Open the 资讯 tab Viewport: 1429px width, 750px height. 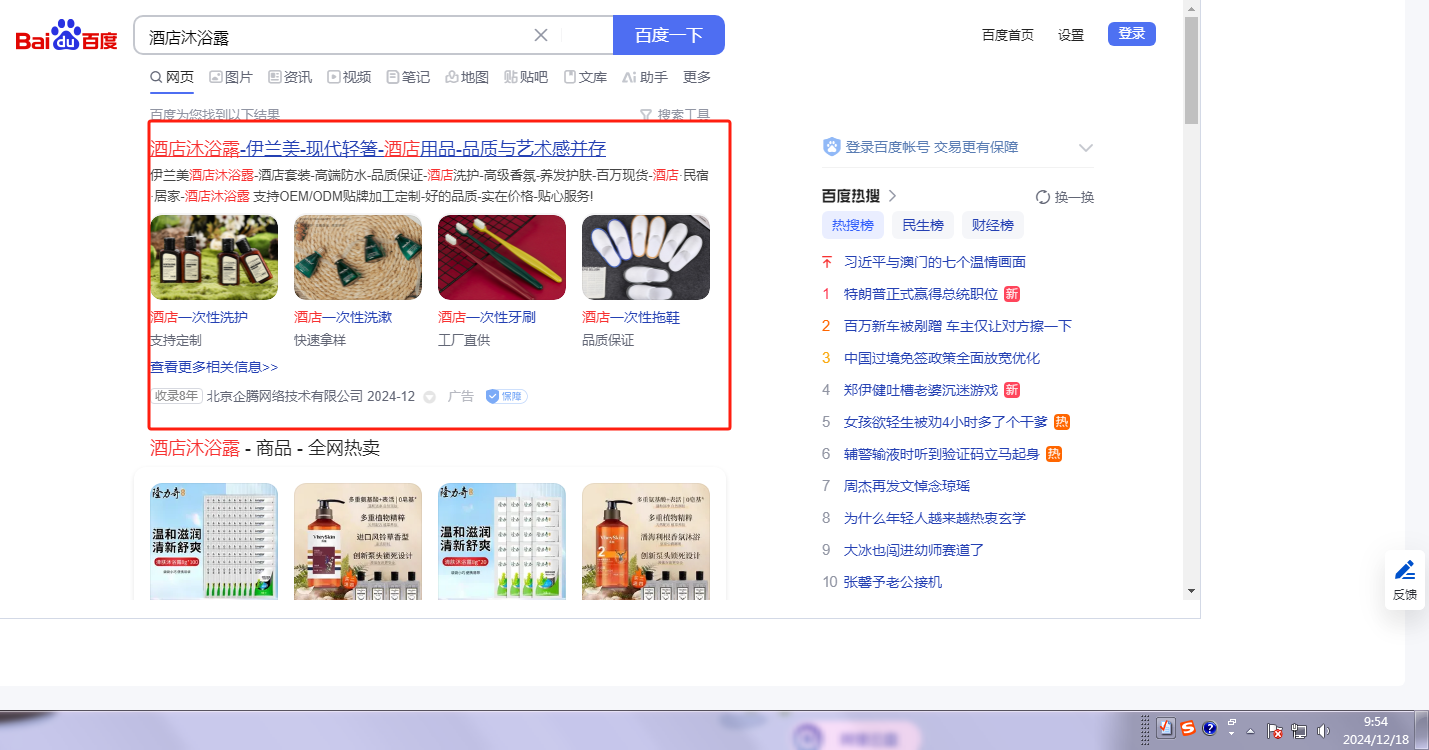coord(290,77)
